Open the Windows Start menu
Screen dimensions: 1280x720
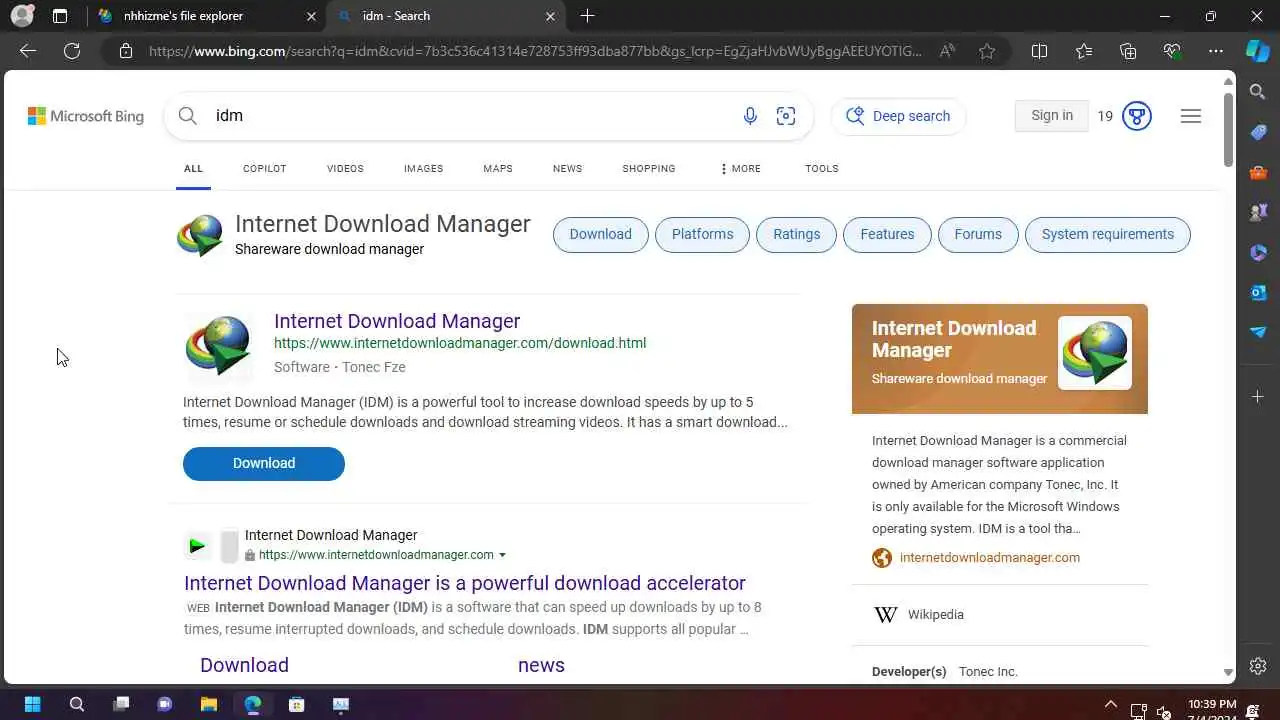pos(32,704)
